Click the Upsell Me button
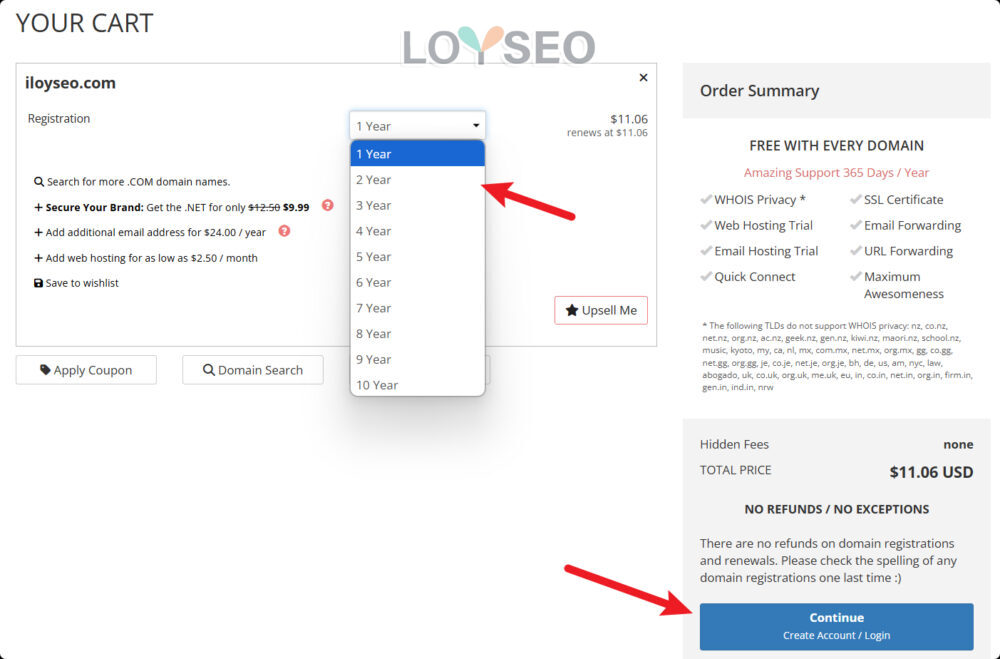 tap(601, 310)
